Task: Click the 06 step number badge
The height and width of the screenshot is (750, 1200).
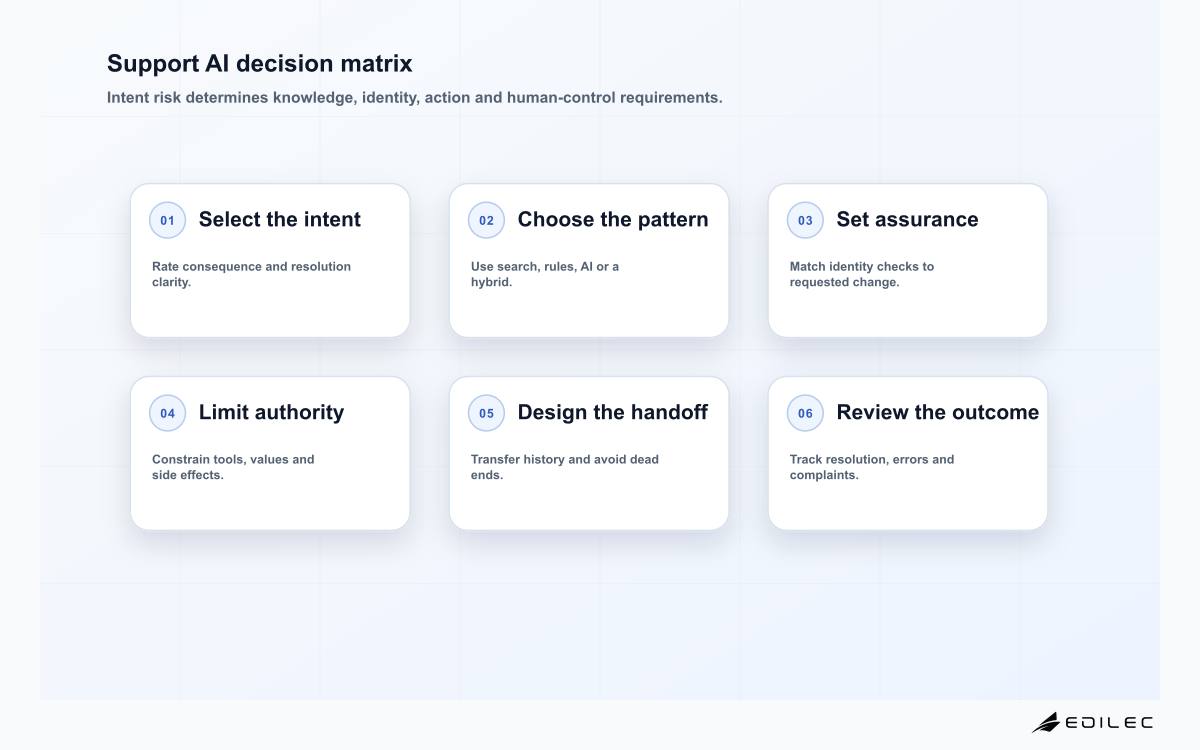Action: click(805, 413)
